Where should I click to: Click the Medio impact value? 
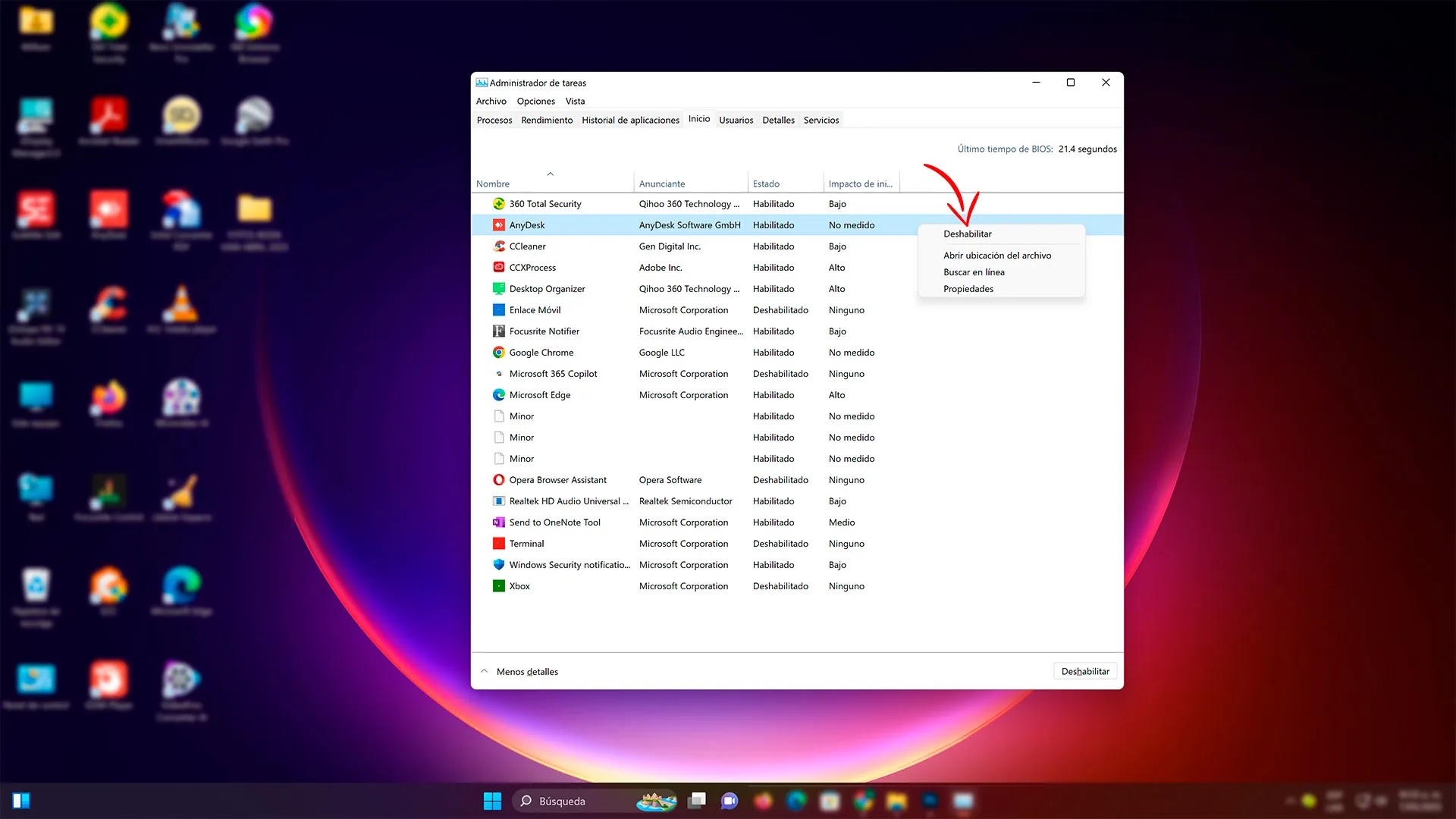click(842, 522)
